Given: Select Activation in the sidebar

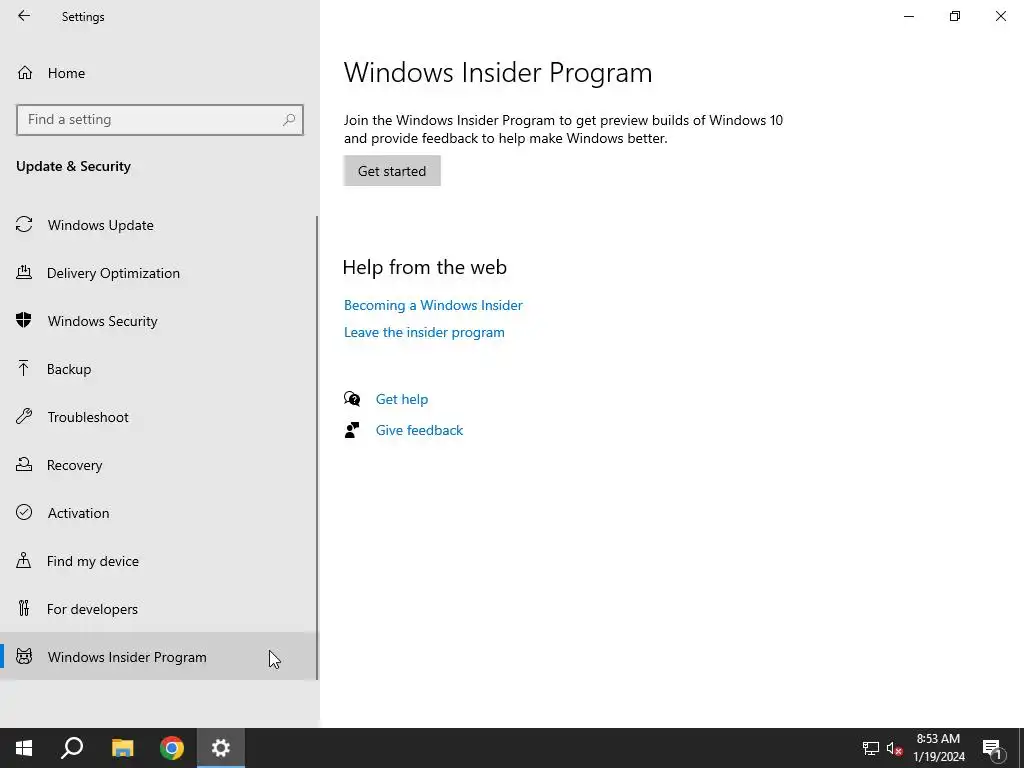Looking at the screenshot, I should (x=158, y=513).
